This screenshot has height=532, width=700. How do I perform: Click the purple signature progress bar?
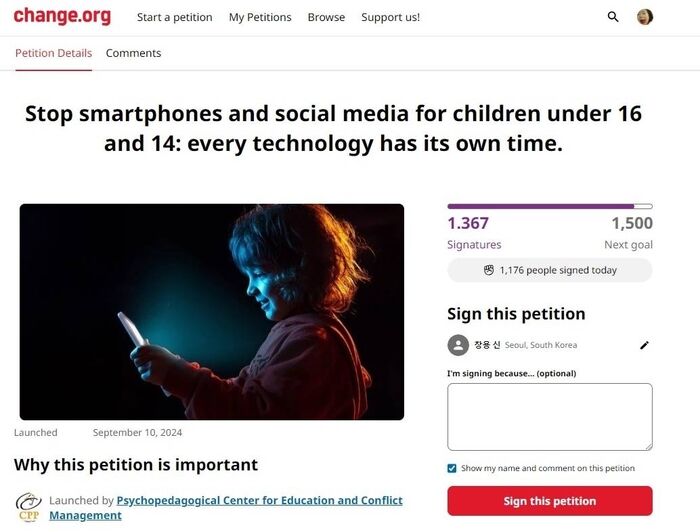[x=549, y=206]
